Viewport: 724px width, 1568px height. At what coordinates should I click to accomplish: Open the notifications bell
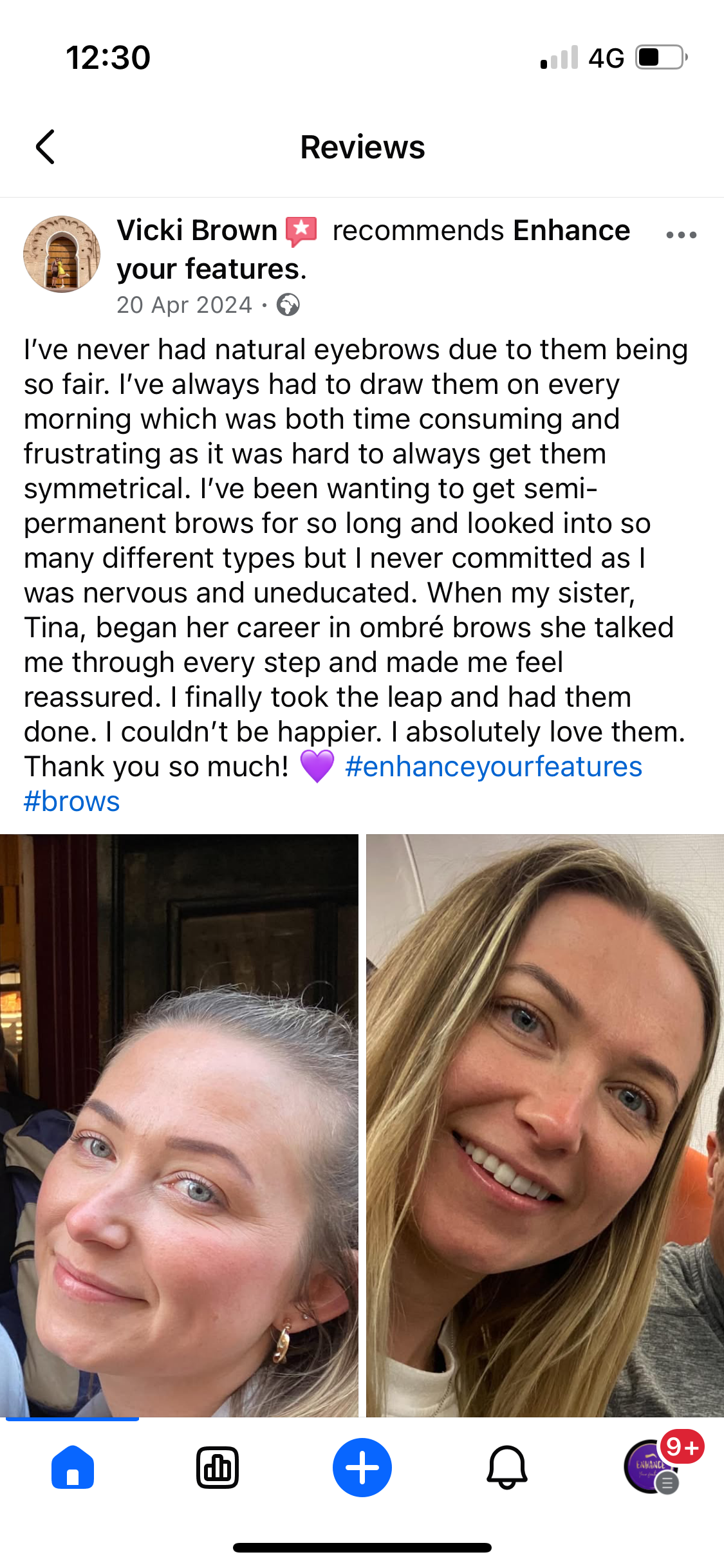[507, 1468]
